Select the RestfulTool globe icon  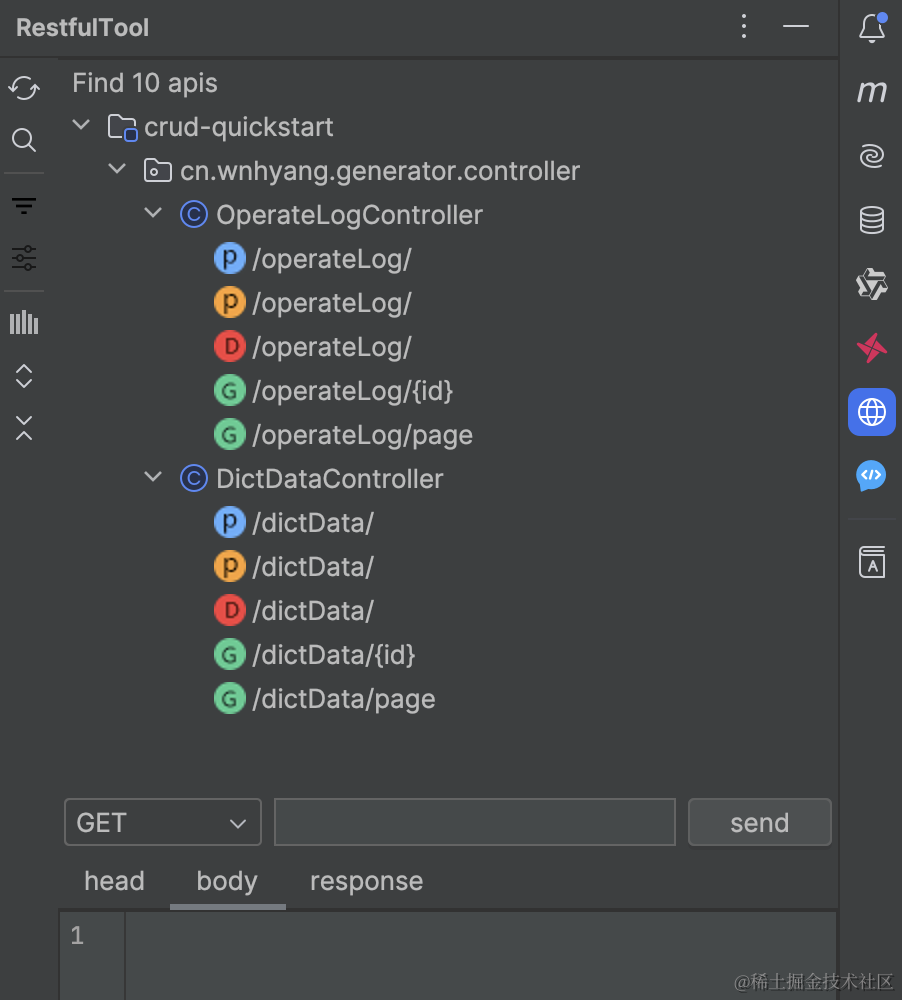pos(872,412)
